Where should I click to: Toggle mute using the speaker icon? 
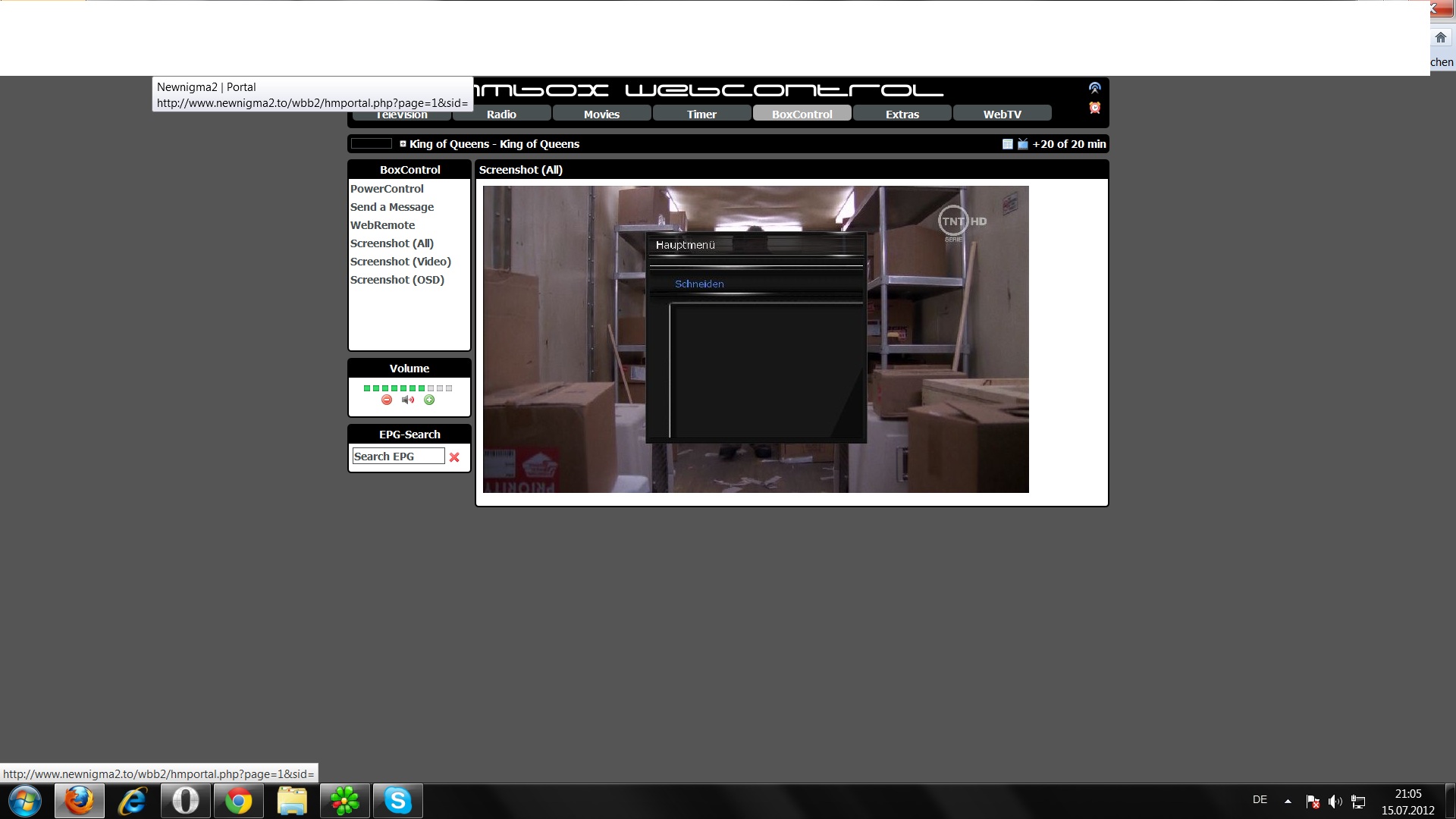408,400
